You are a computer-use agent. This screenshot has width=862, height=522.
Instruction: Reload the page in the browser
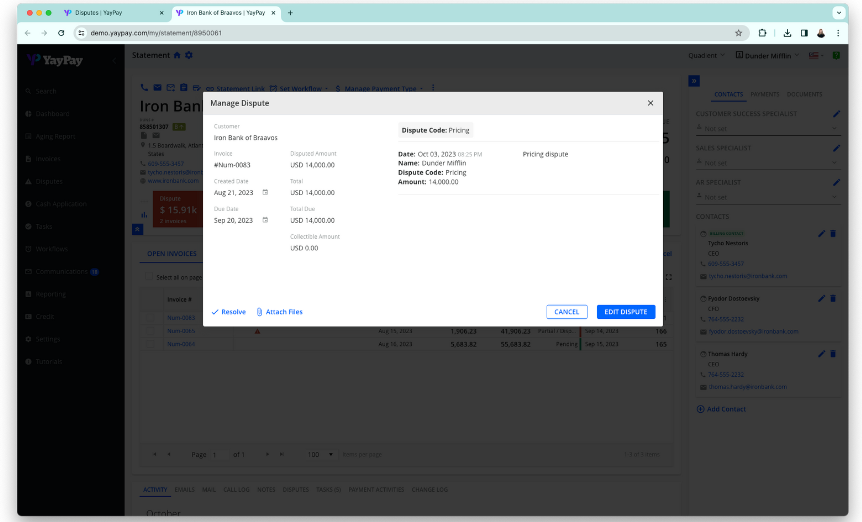(61, 32)
